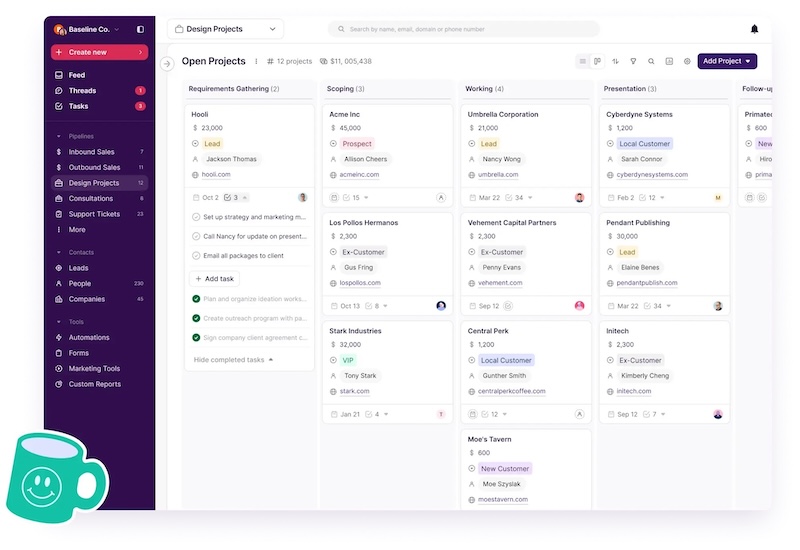Go to Threads in the sidebar
The width and height of the screenshot is (800, 550).
[x=83, y=91]
